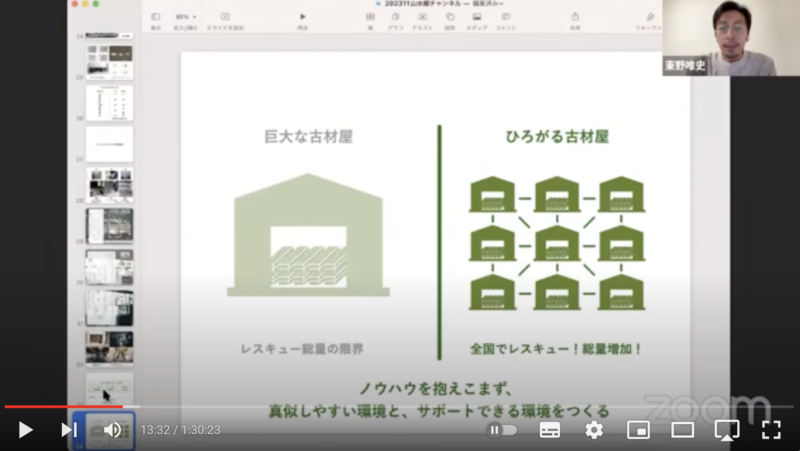Viewport: 800px width, 451px height.
Task: Cast video with AirPlay icon
Action: tap(727, 430)
